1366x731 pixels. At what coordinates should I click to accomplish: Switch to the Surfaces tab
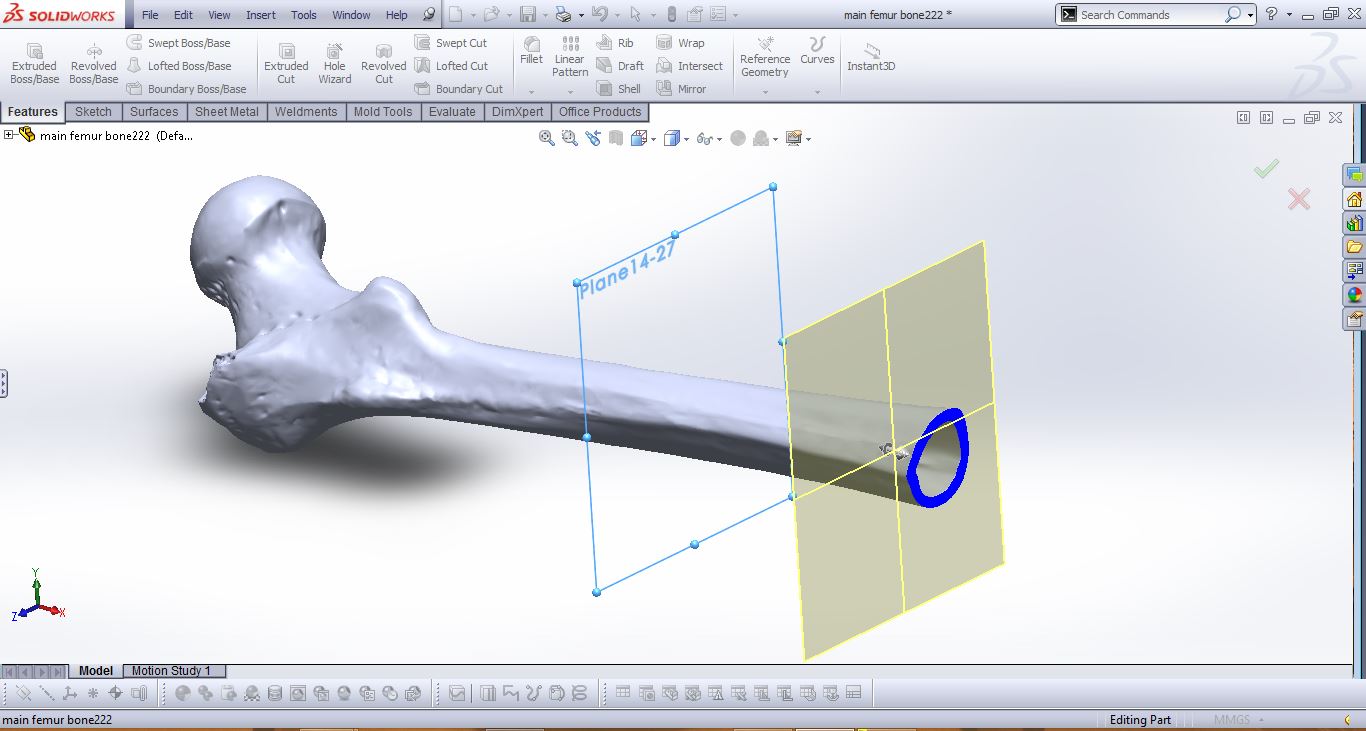click(x=154, y=112)
